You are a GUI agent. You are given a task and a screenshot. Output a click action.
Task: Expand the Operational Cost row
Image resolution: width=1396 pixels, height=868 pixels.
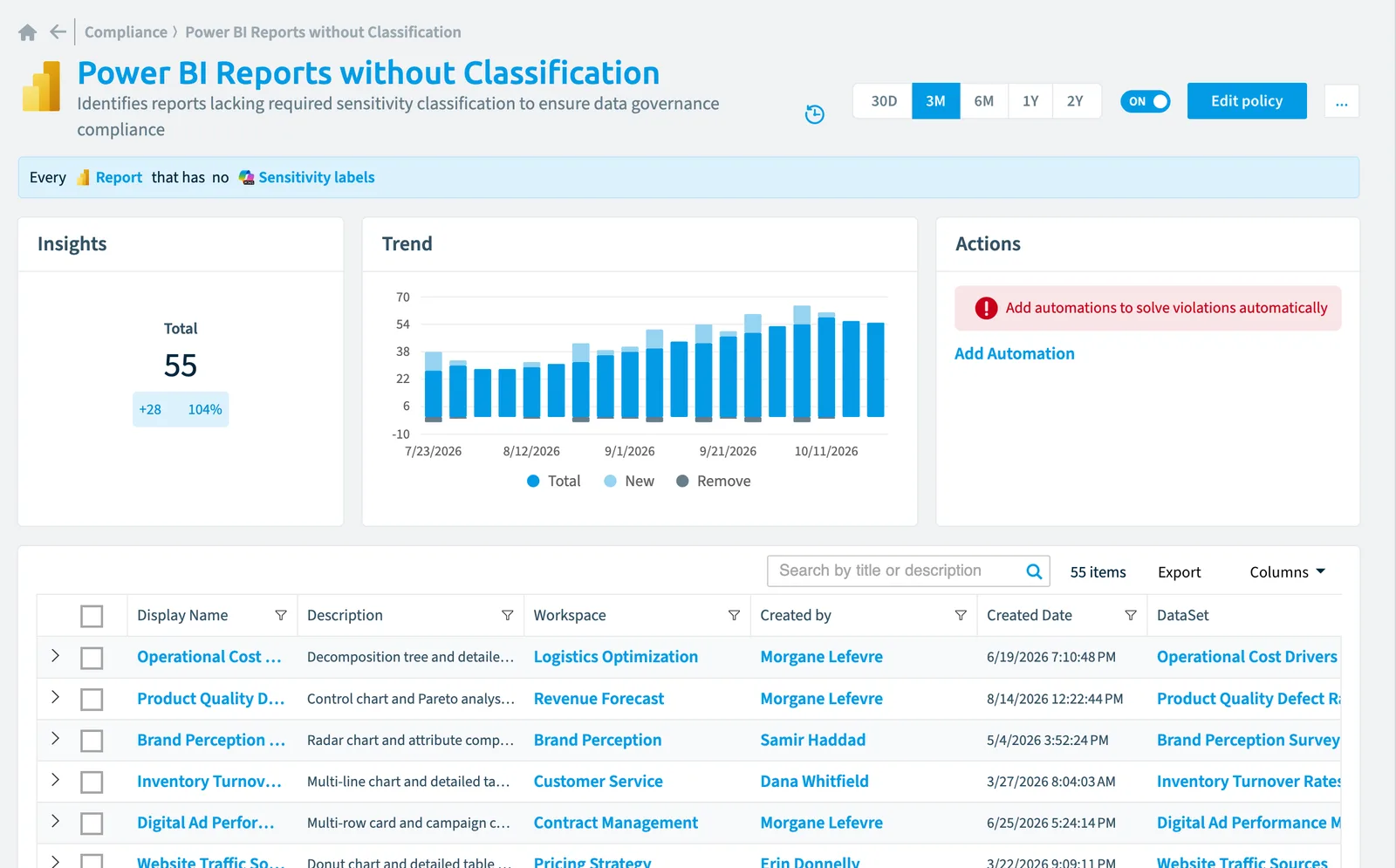55,656
